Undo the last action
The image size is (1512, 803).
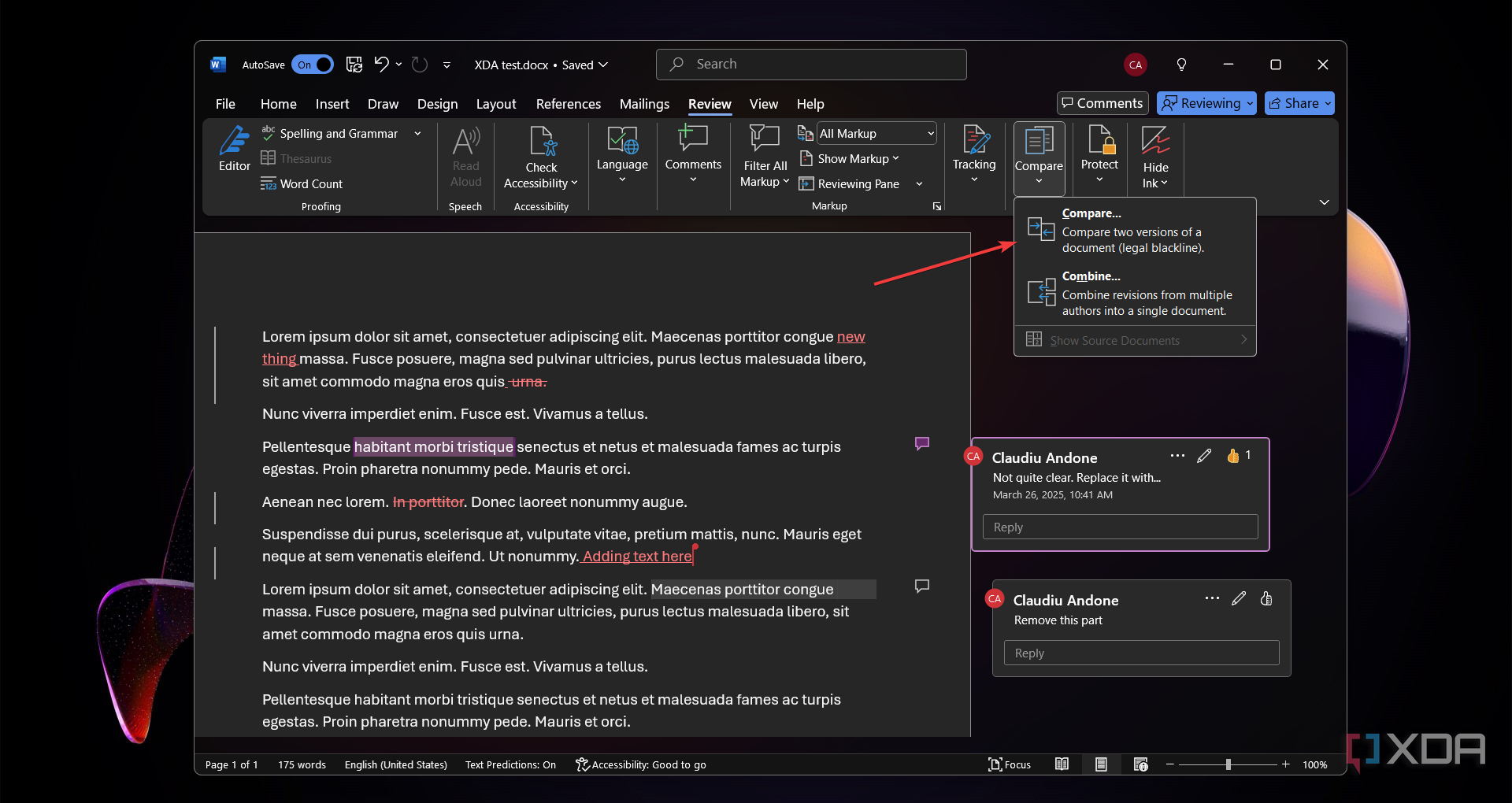coord(381,65)
